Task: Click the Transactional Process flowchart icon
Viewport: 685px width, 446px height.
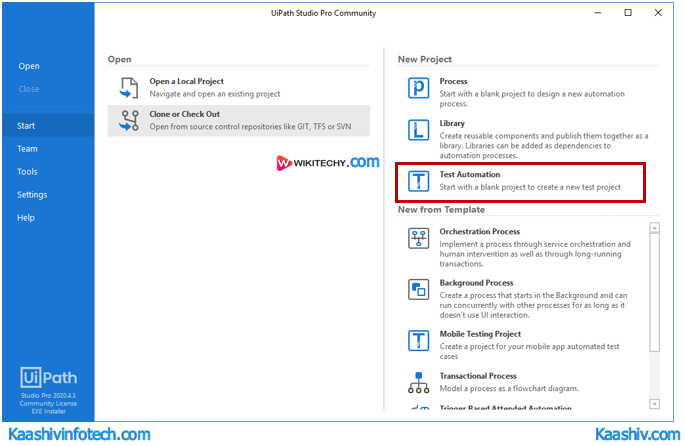Action: (x=419, y=382)
